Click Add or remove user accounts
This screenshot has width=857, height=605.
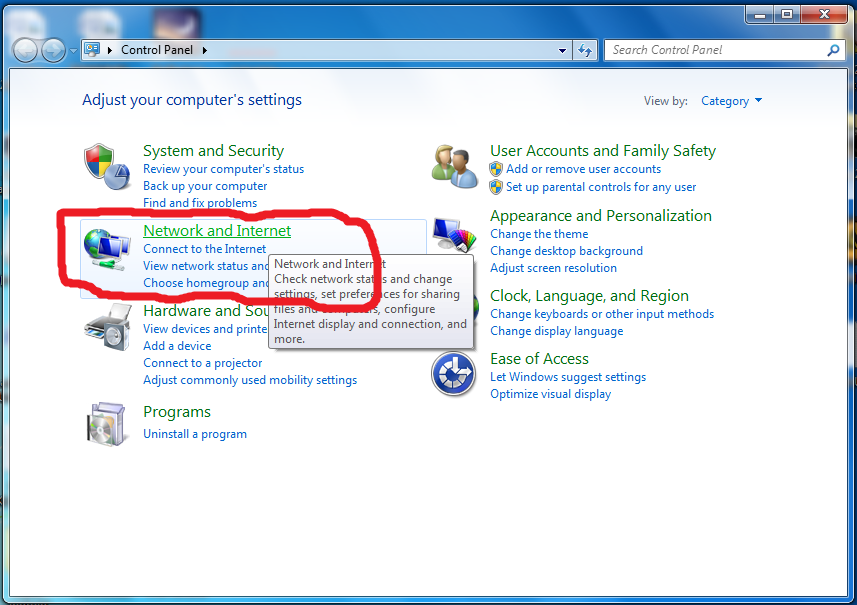coord(583,169)
